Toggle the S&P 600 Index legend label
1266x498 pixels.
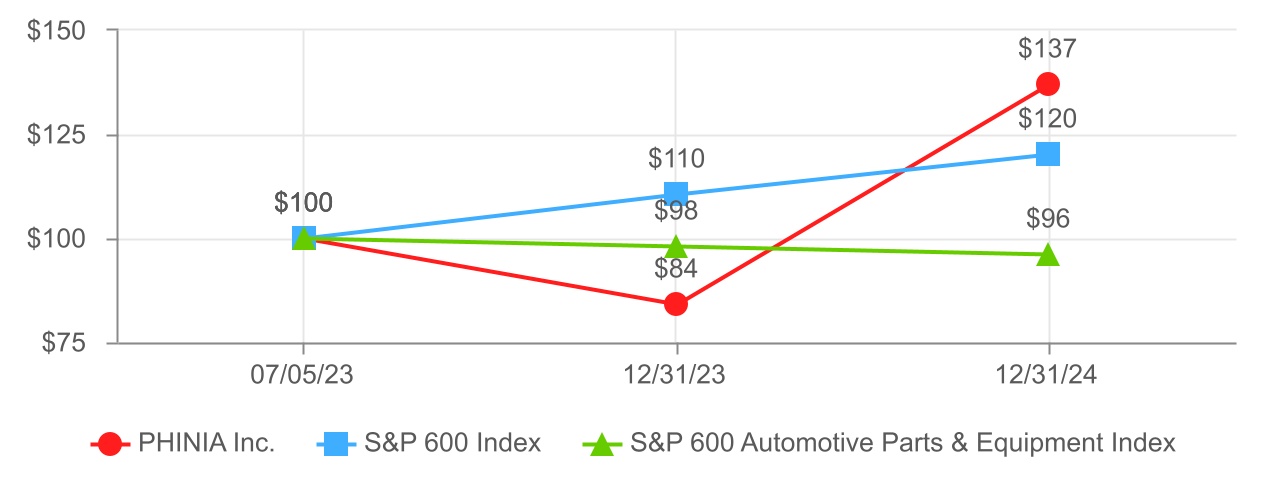point(454,444)
